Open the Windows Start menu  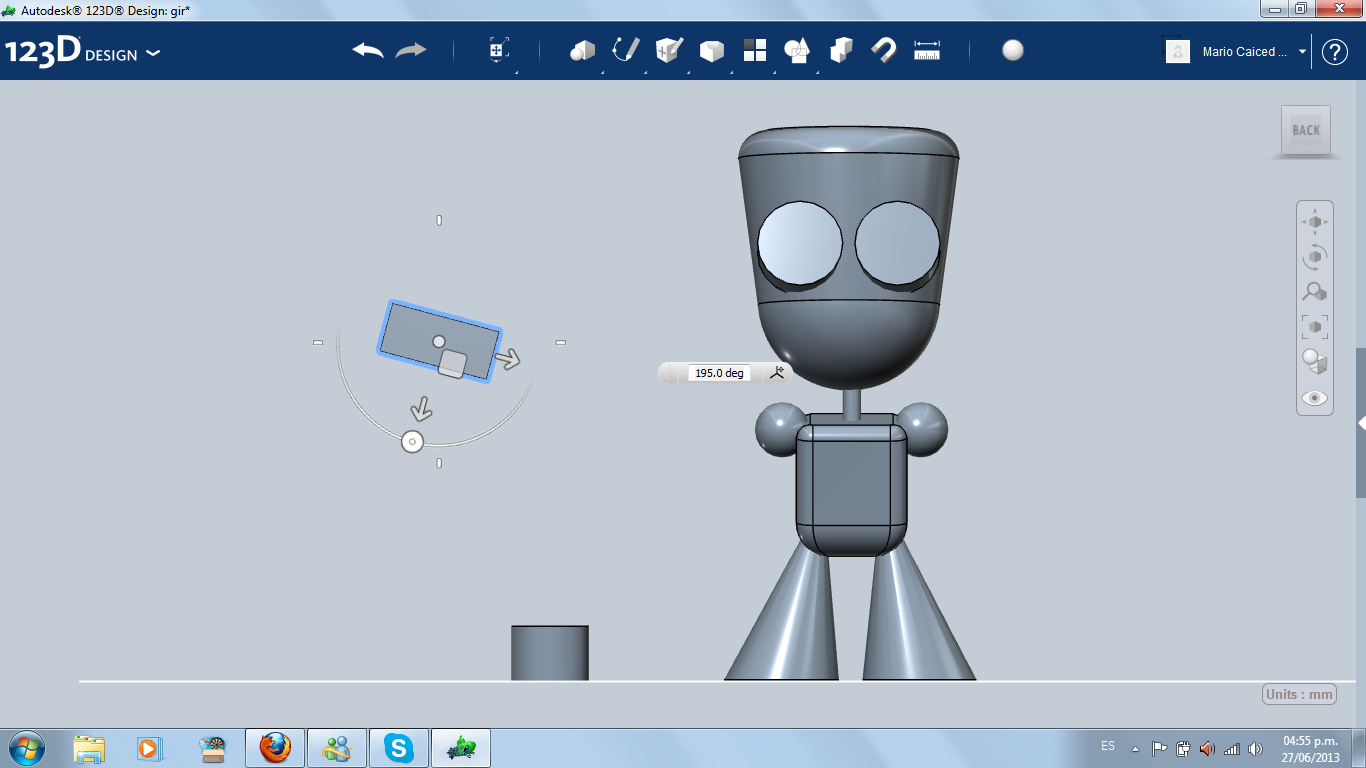(27, 748)
